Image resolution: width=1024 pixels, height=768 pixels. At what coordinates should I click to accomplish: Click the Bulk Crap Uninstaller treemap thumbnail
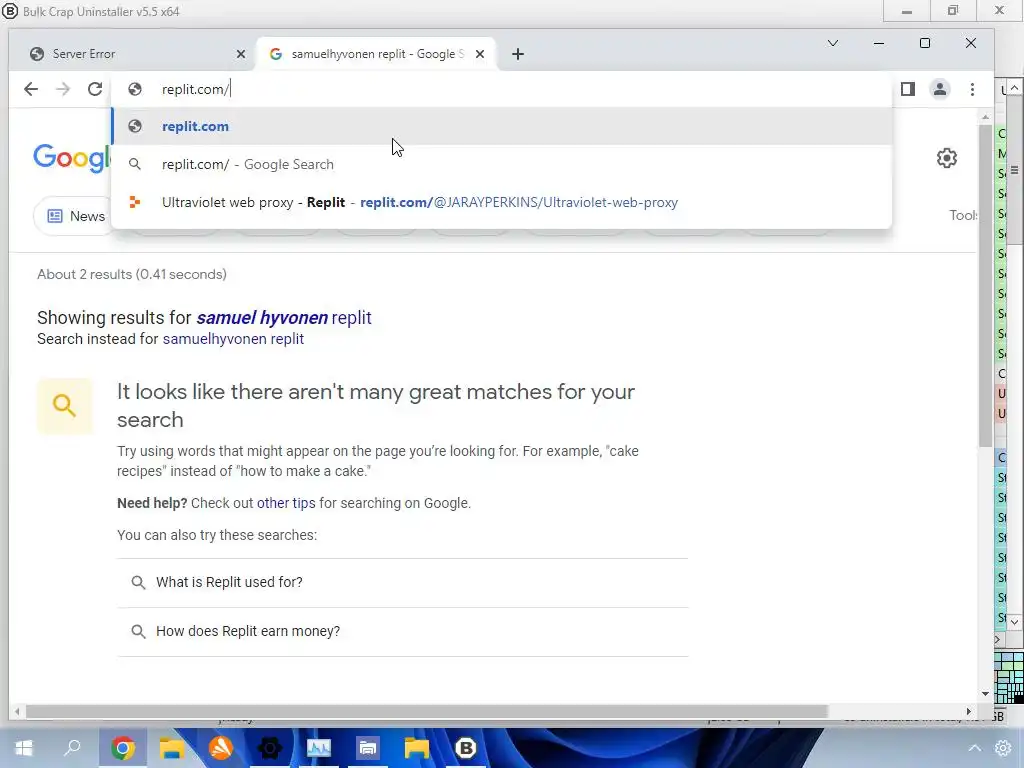click(1009, 678)
